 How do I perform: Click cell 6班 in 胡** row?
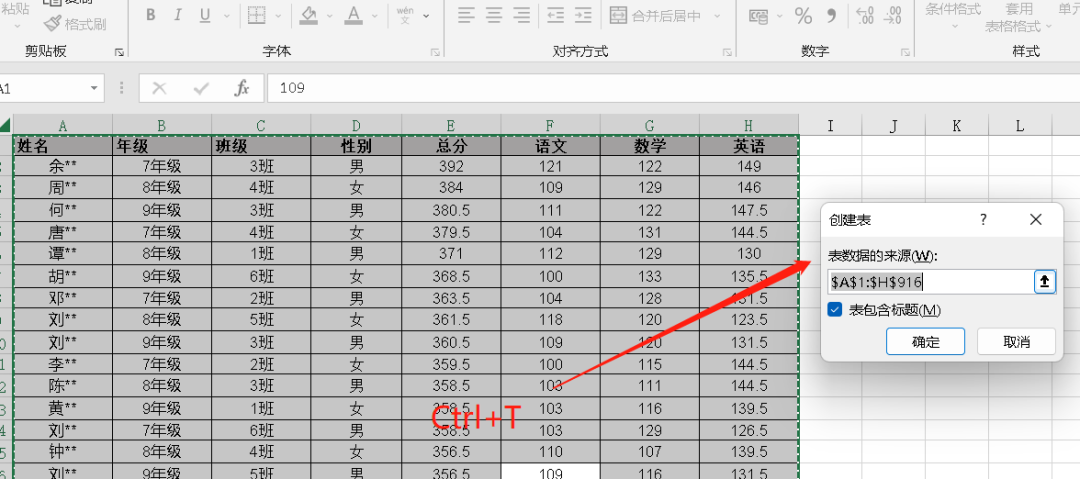click(x=261, y=276)
